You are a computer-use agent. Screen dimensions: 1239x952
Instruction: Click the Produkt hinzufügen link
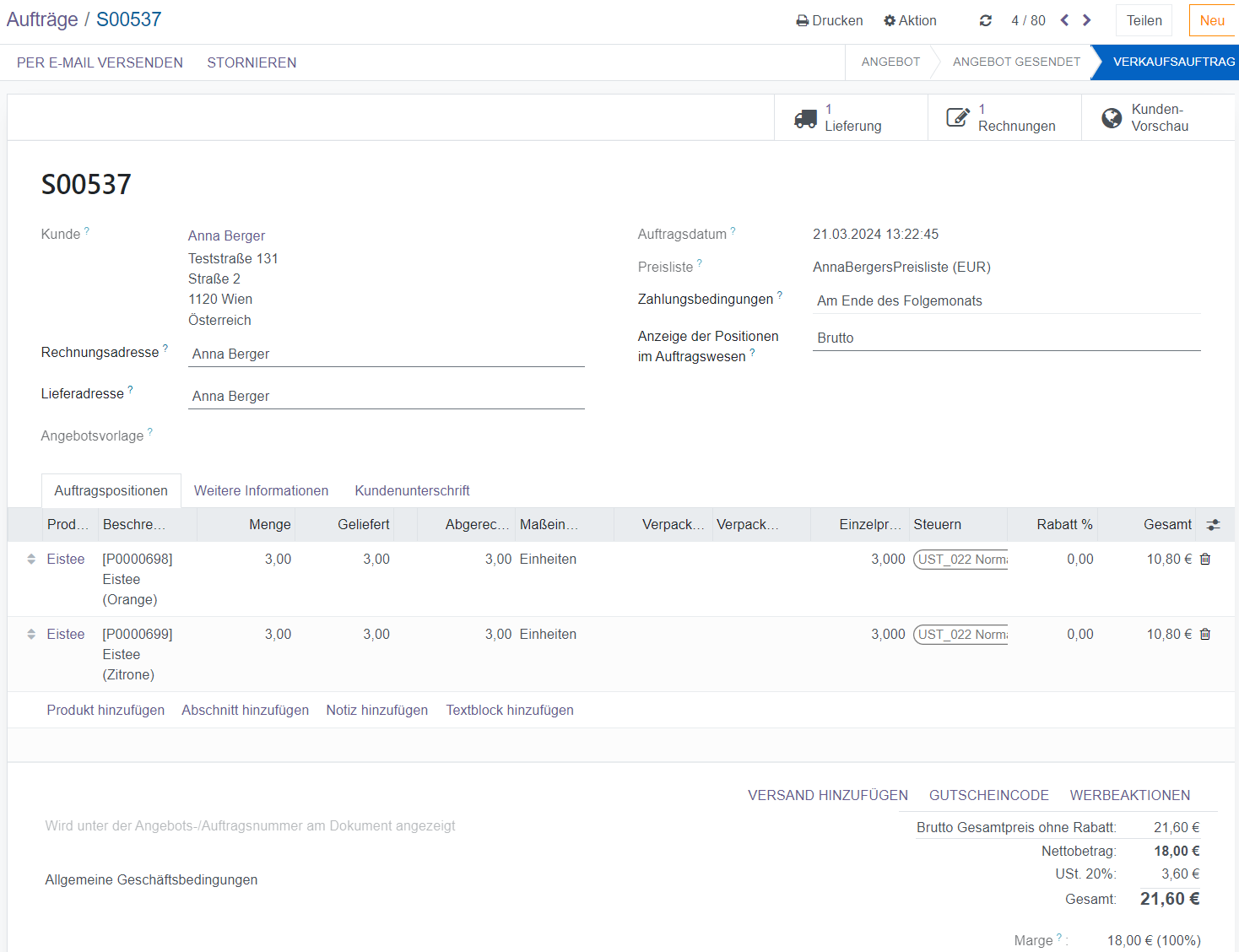[106, 711]
